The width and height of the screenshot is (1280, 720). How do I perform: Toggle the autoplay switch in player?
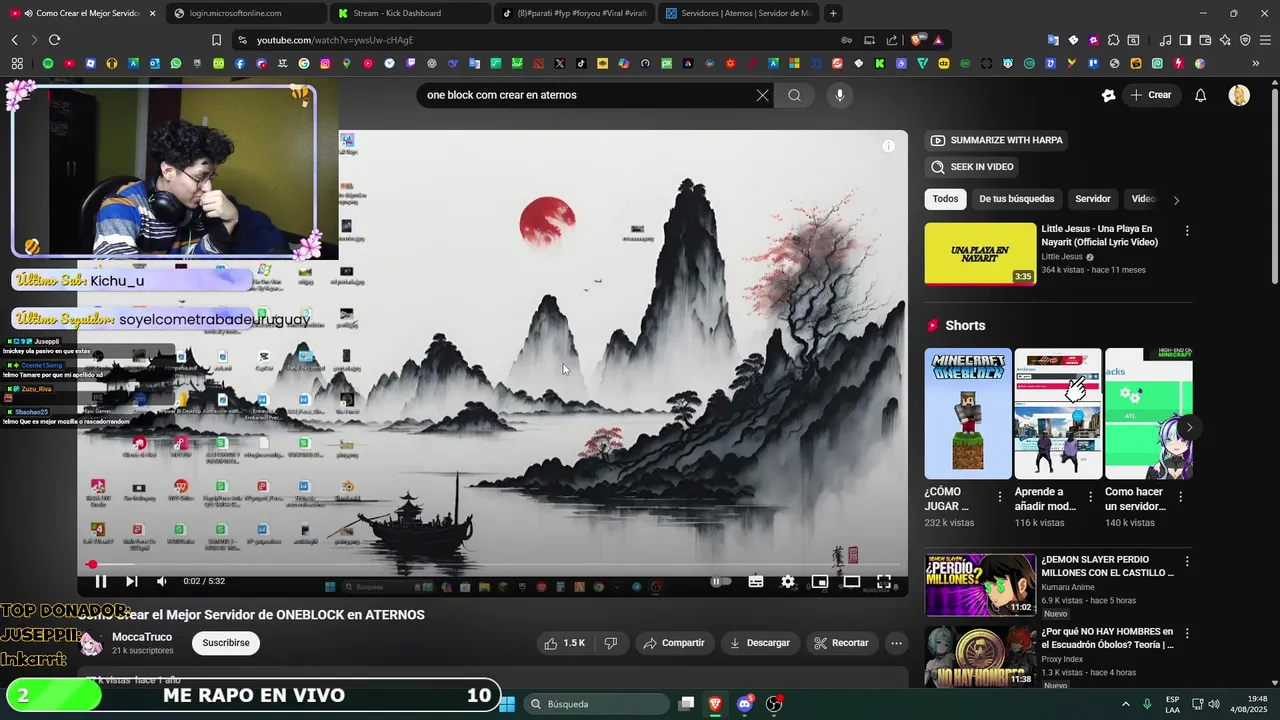tap(720, 581)
